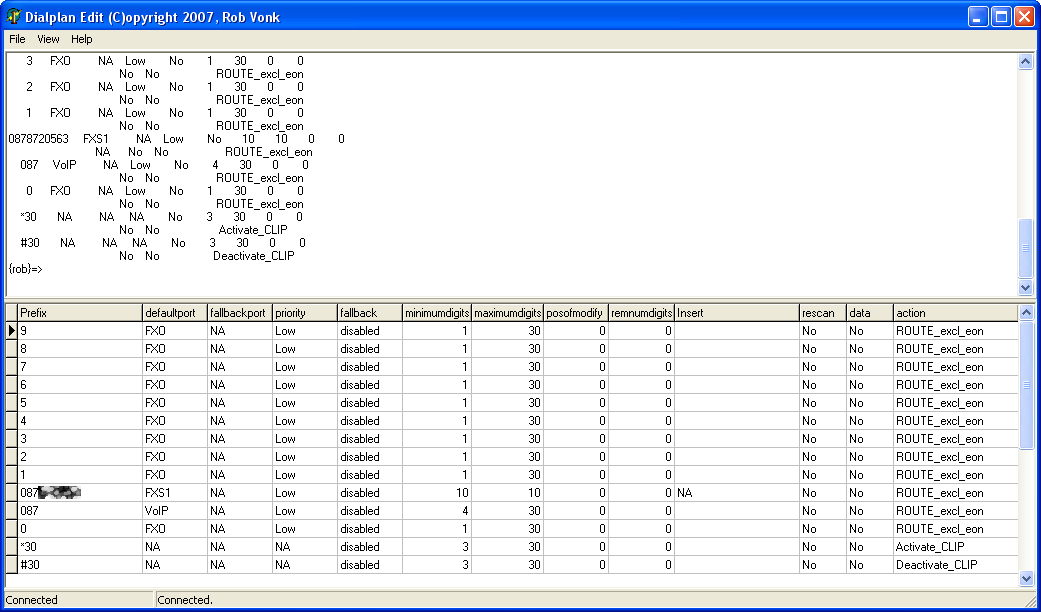Select the prefix cell '9'
The image size is (1041, 612).
click(80, 331)
